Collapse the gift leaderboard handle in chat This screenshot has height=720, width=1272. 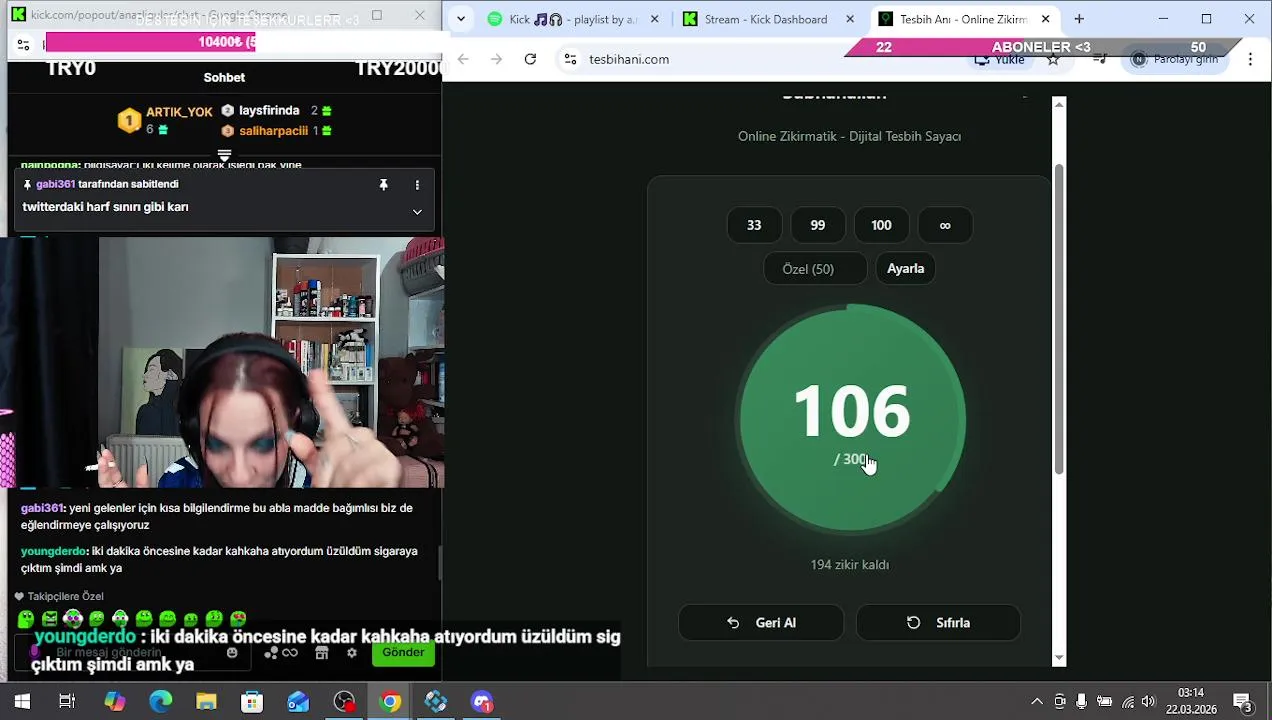click(x=224, y=155)
